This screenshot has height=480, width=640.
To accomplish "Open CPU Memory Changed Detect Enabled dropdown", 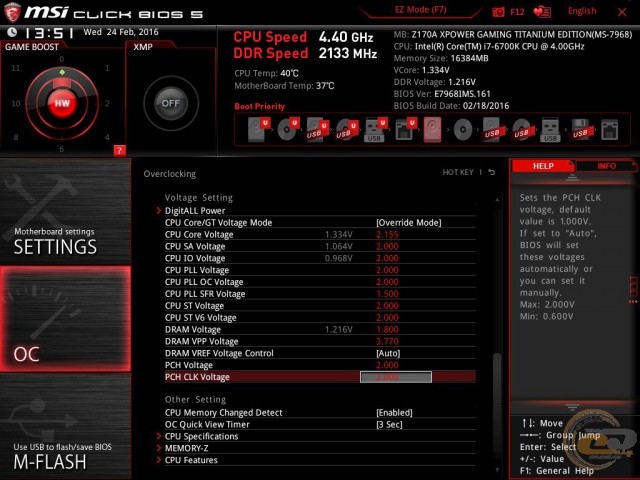I will coord(394,412).
